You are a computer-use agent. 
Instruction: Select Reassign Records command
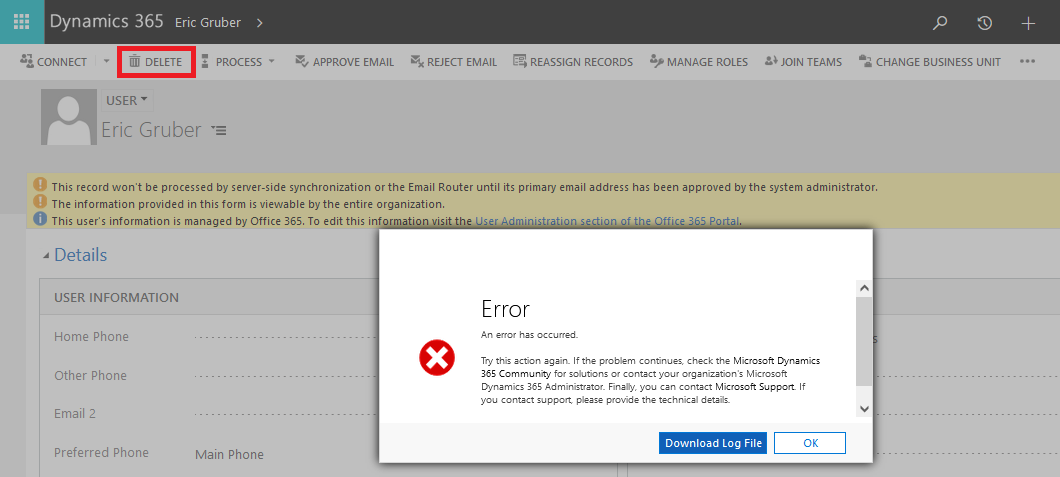click(572, 62)
